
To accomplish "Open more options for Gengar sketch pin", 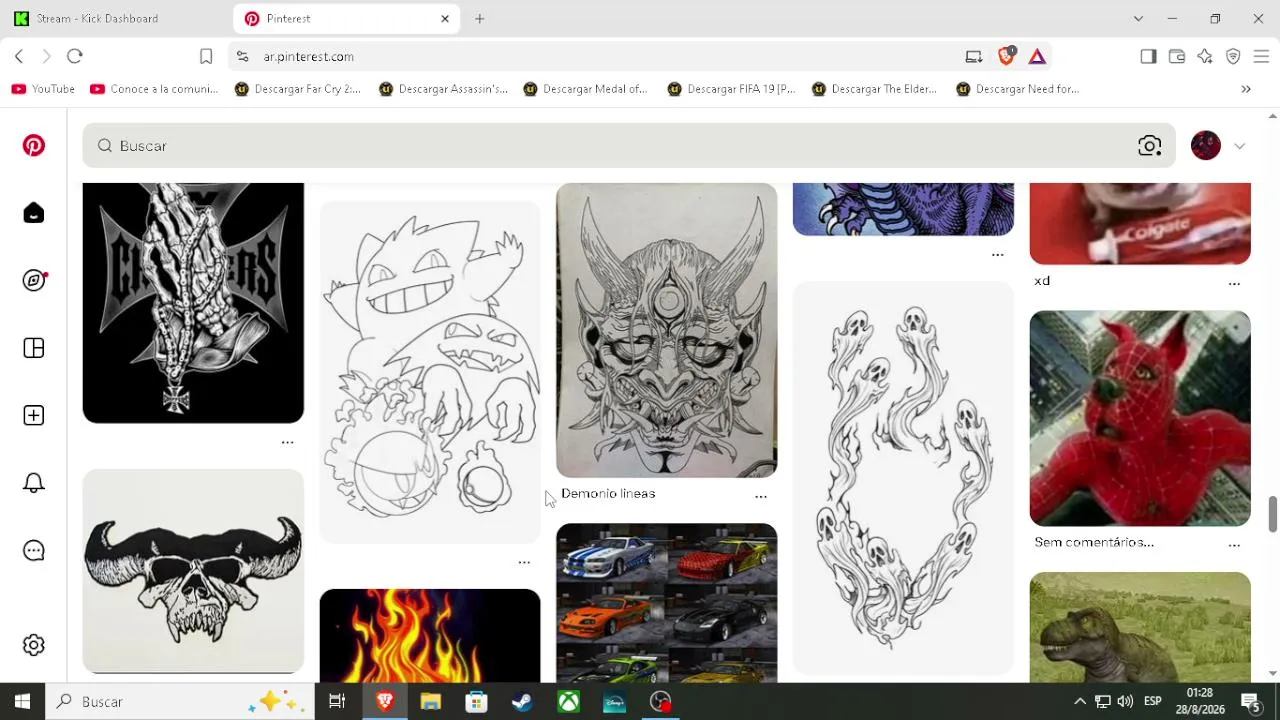I will click(x=524, y=562).
